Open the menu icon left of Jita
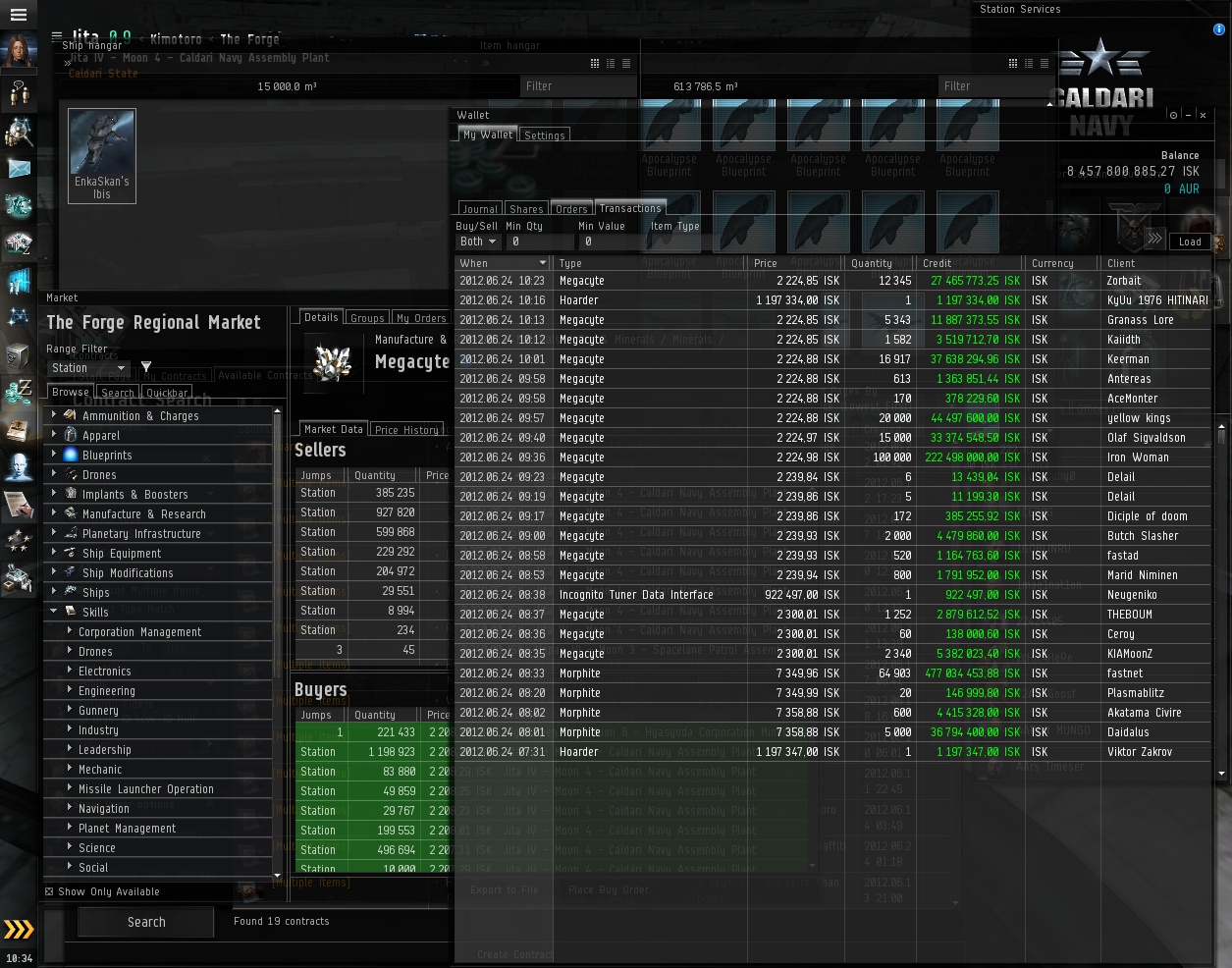1232x968 pixels. [57, 36]
